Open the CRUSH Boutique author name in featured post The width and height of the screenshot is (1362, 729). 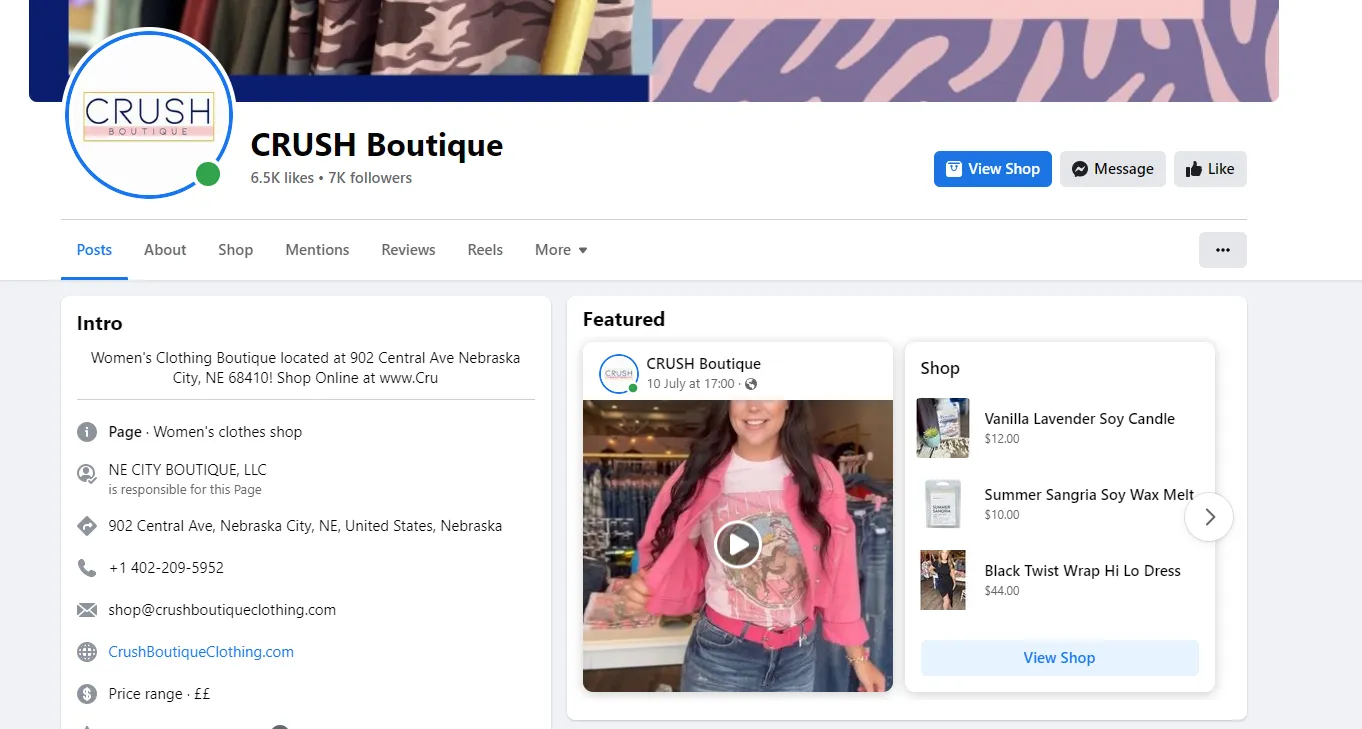pyautogui.click(x=703, y=364)
